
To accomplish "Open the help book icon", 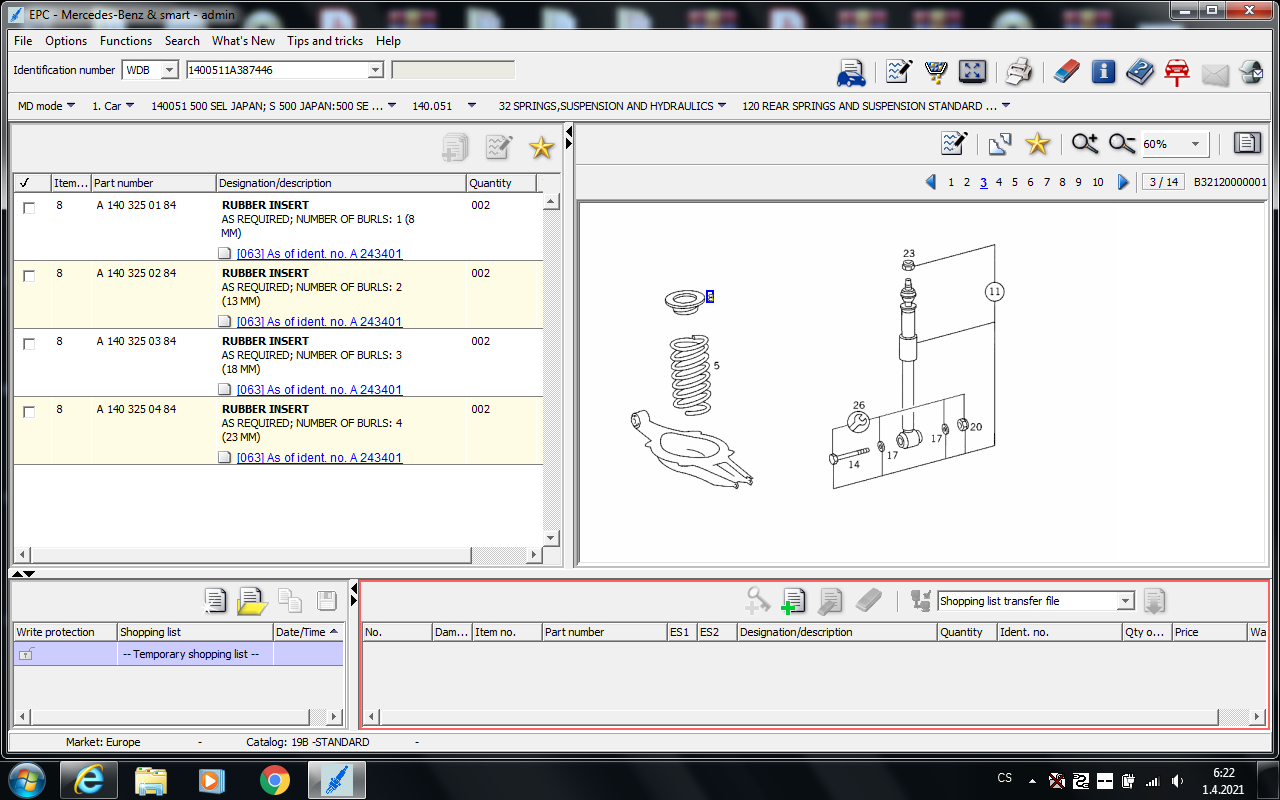I will [1140, 72].
